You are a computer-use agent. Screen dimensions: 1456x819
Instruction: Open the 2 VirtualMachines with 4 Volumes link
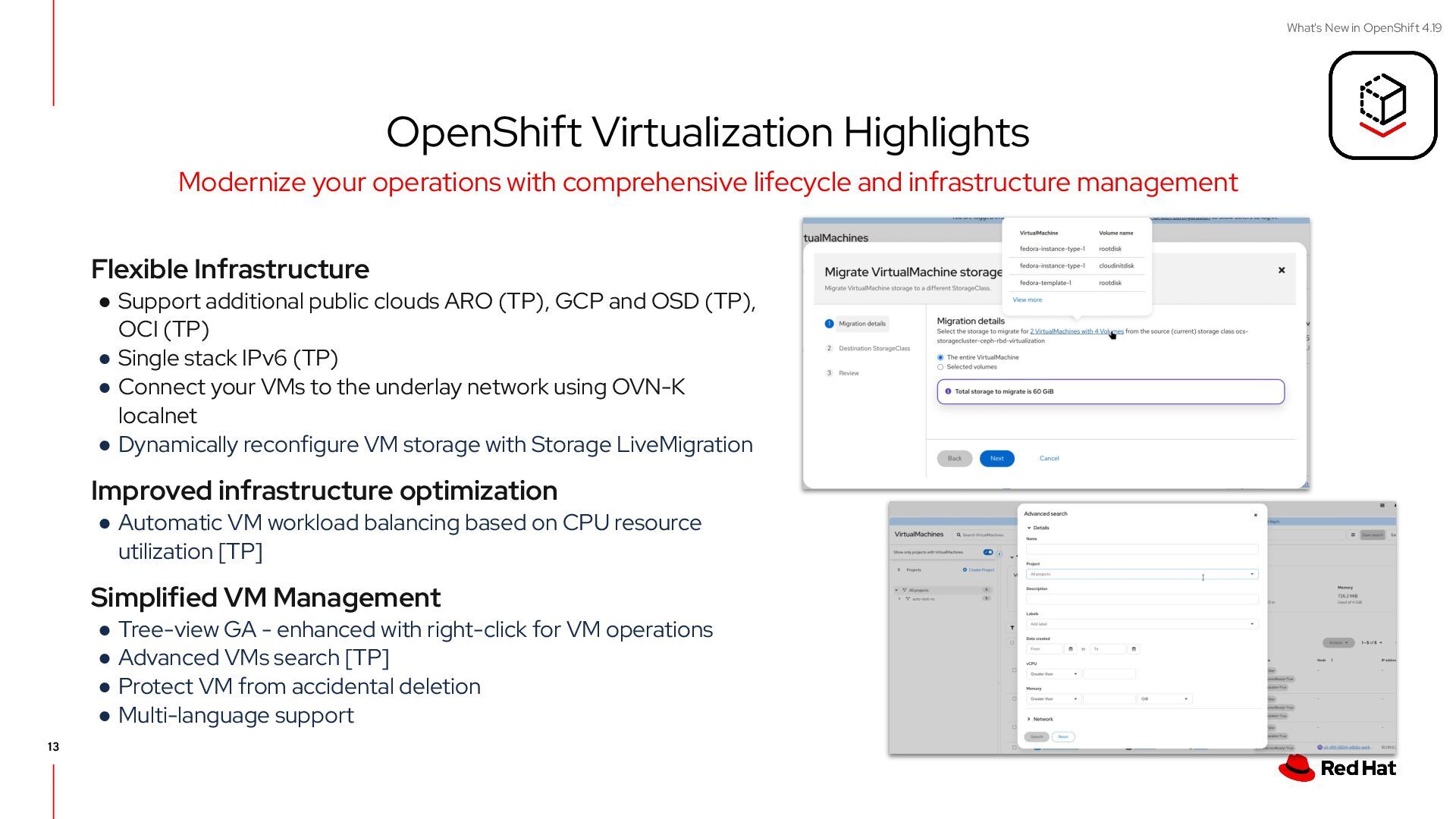(x=1077, y=331)
